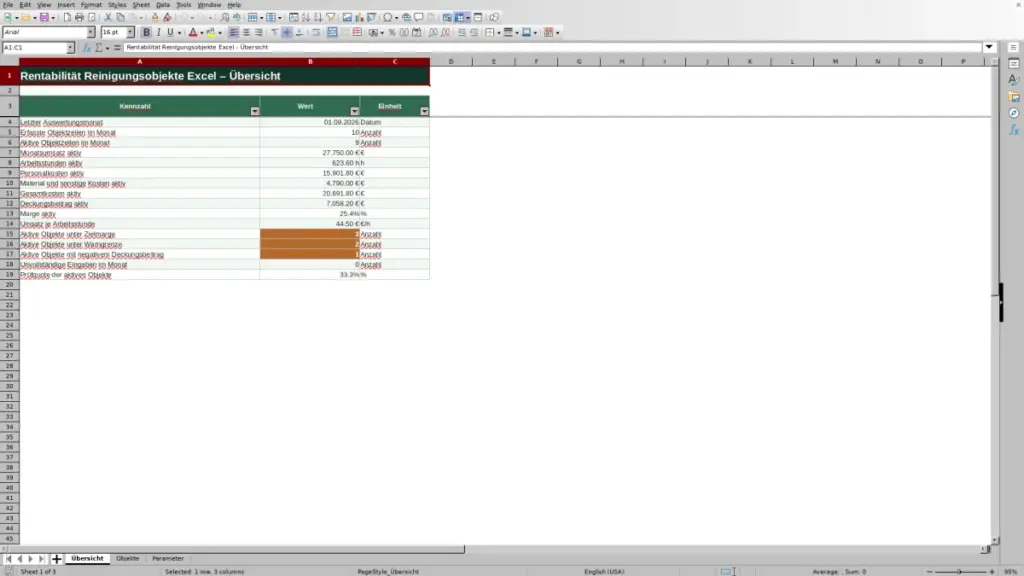Click the add new sheet plus button
Viewport: 1024px width, 576px height.
[x=56, y=559]
